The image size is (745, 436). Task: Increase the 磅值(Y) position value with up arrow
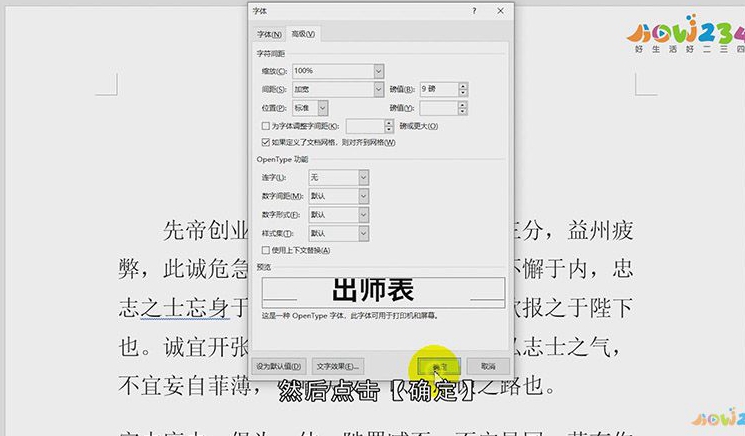tap(462, 105)
